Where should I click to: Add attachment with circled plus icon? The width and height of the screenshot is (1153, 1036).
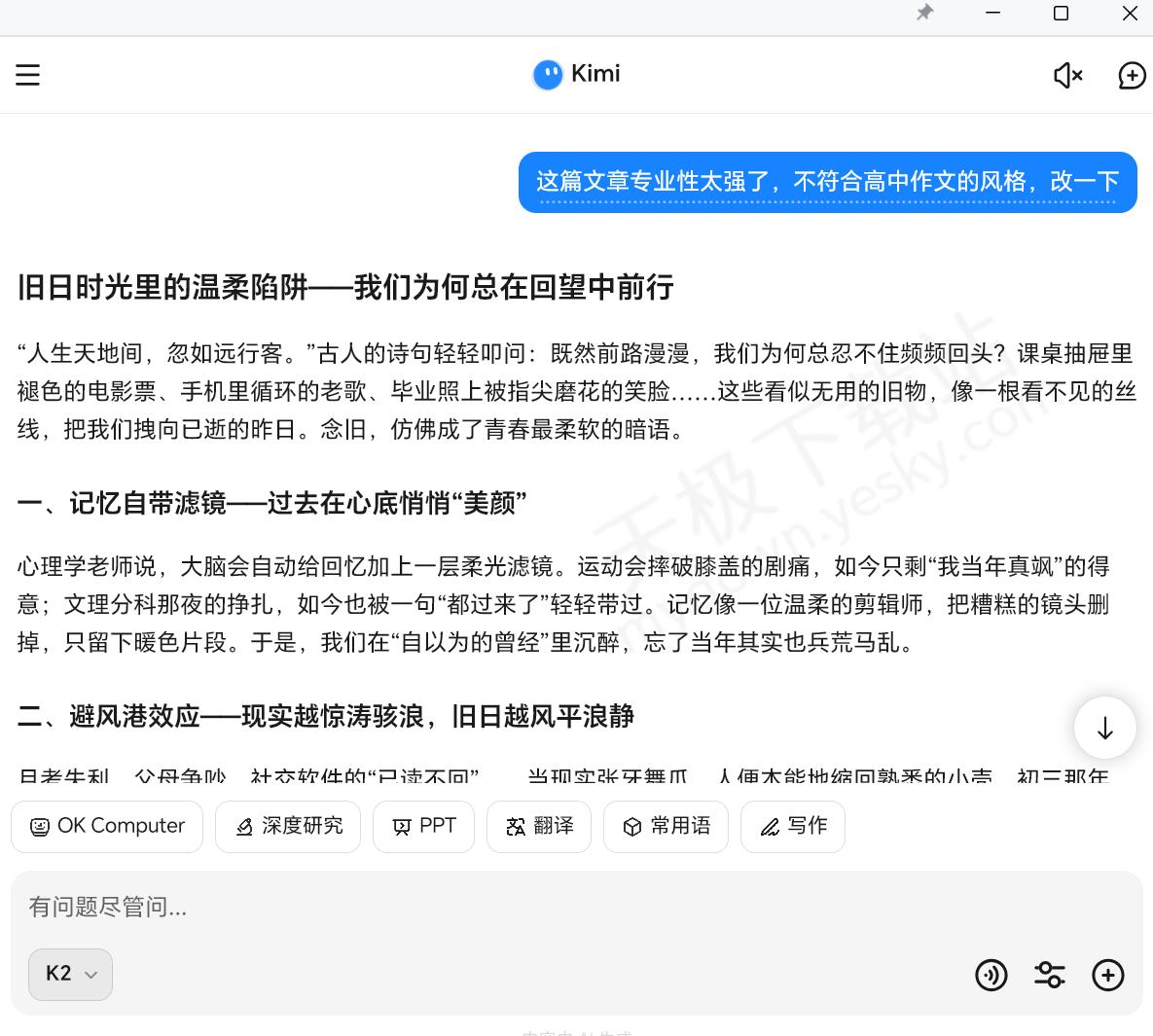tap(1107, 974)
